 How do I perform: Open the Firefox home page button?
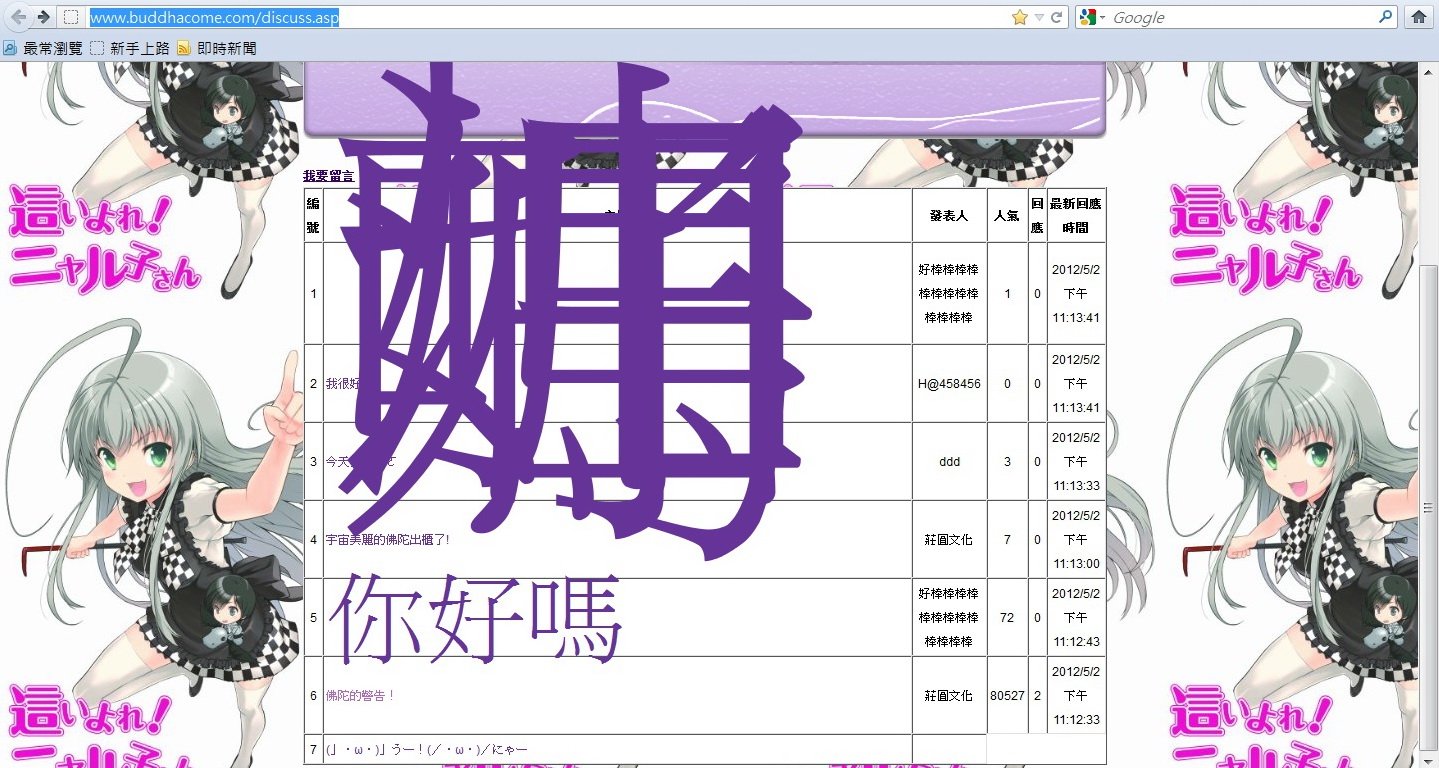click(x=1417, y=17)
